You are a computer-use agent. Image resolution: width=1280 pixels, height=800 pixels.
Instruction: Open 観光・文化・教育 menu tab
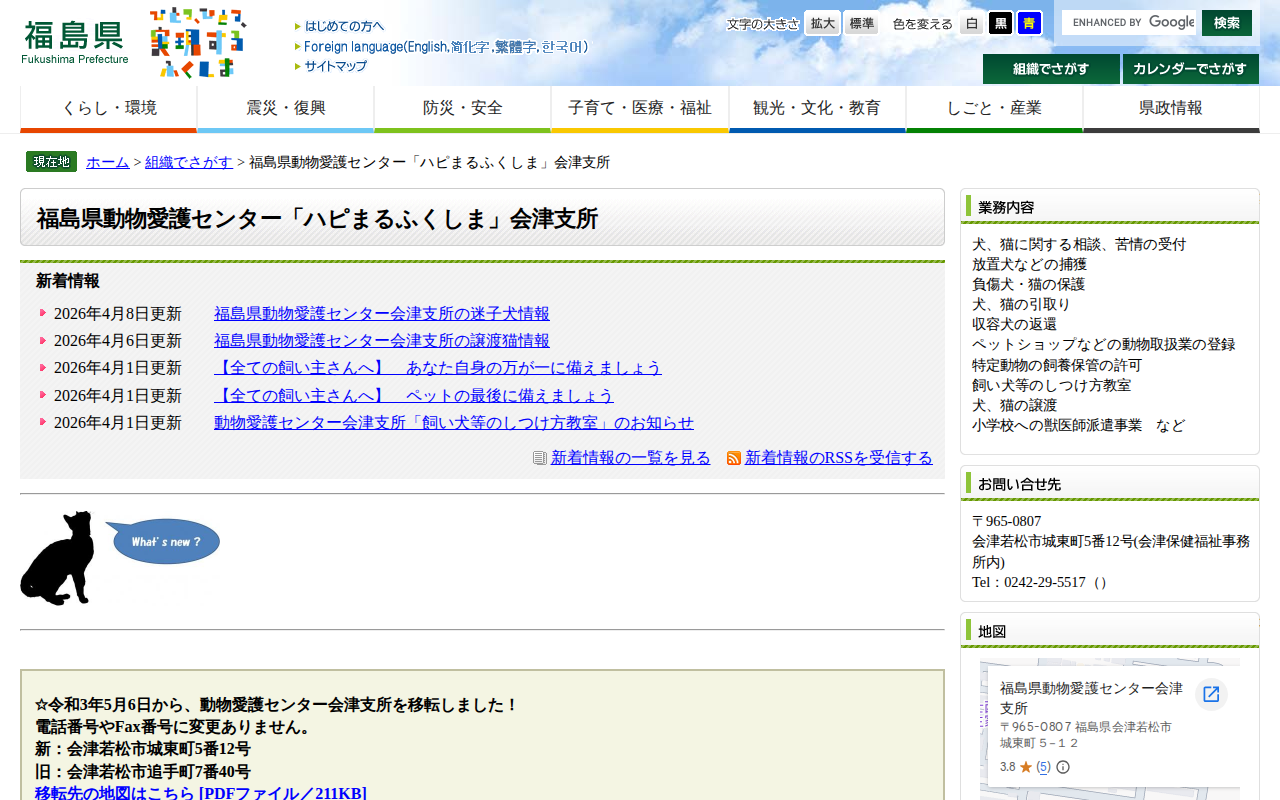coord(817,109)
